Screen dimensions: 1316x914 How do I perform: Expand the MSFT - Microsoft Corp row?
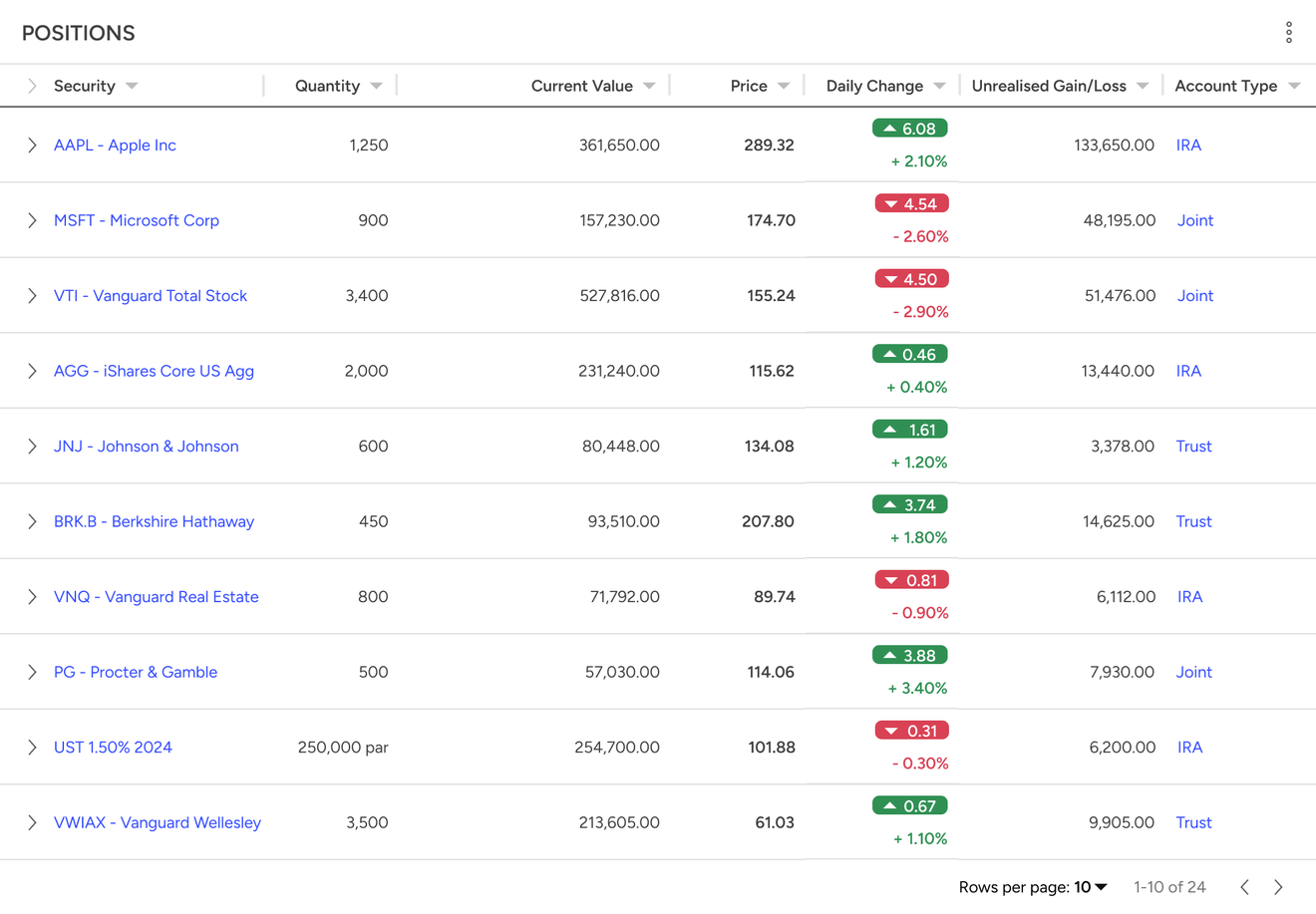point(32,220)
